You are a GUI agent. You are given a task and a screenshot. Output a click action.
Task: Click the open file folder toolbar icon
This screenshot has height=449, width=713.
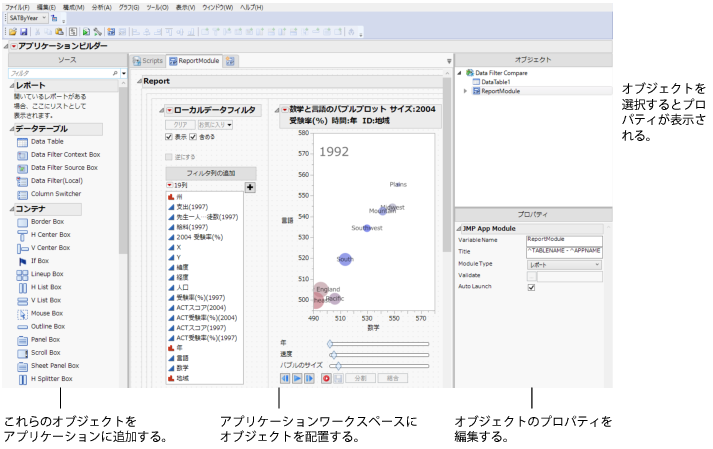point(12,32)
